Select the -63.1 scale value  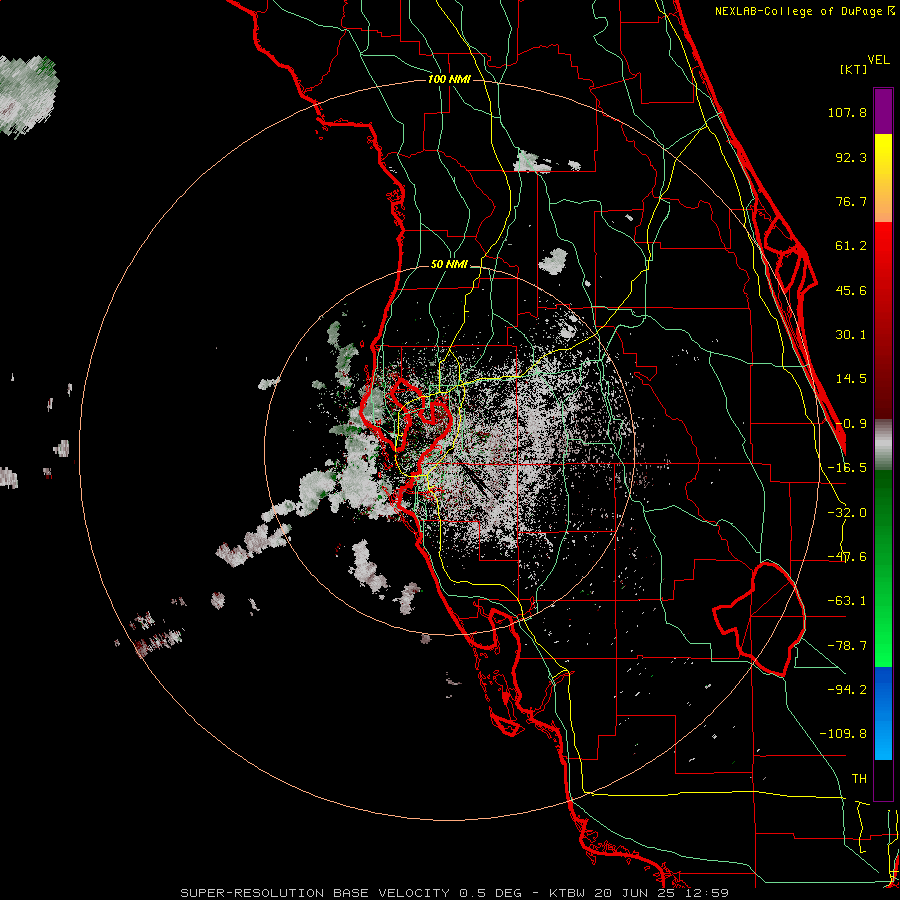click(x=847, y=601)
